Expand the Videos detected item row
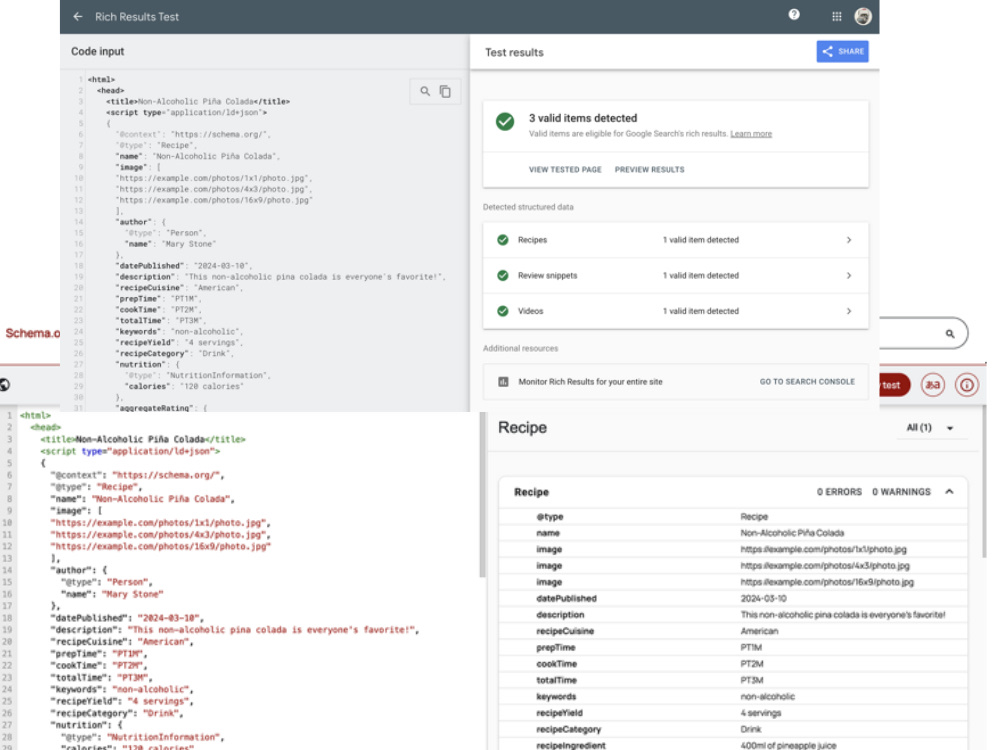 [x=675, y=311]
